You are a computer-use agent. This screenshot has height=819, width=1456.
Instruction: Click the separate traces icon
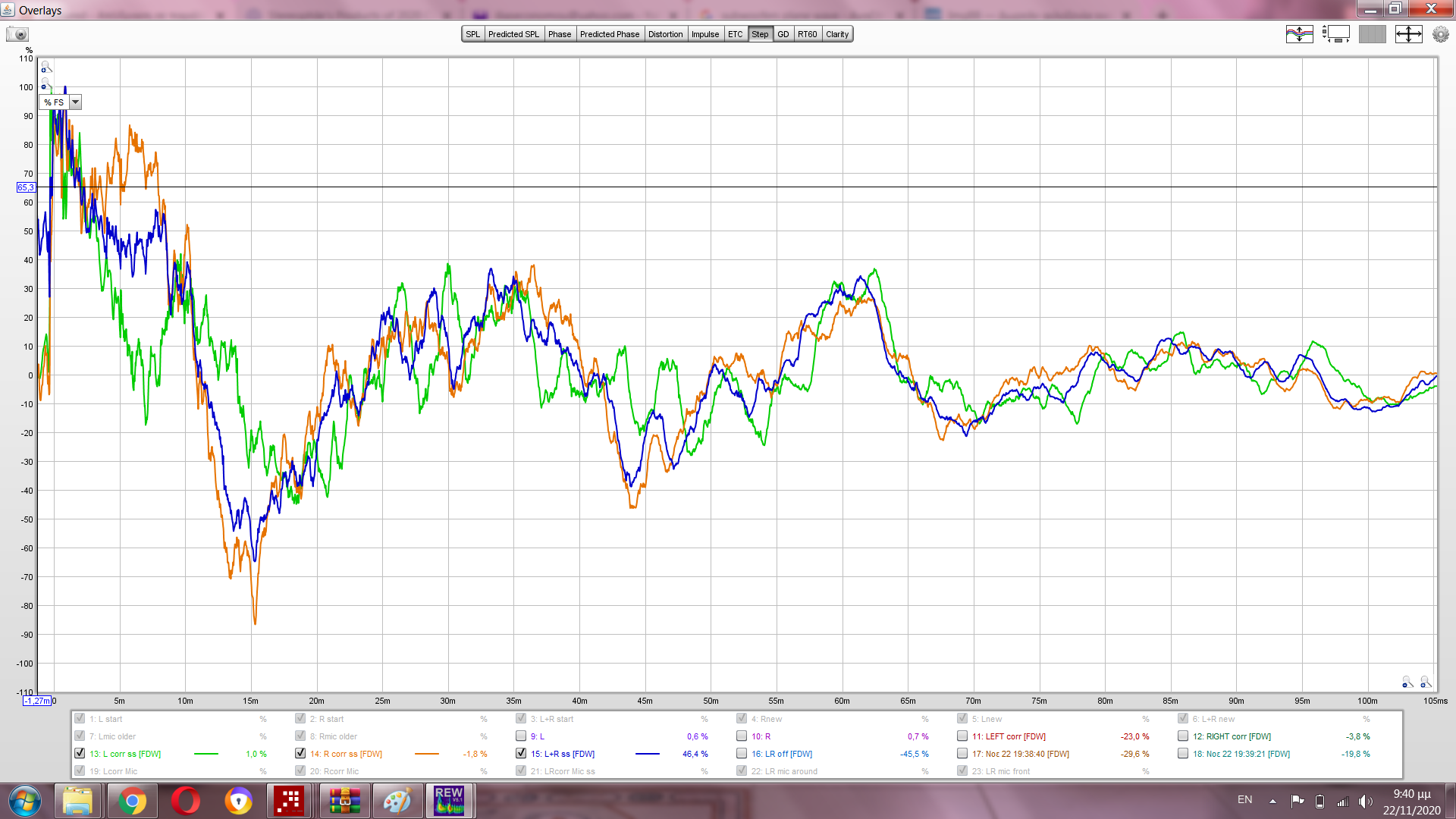pos(1299,34)
